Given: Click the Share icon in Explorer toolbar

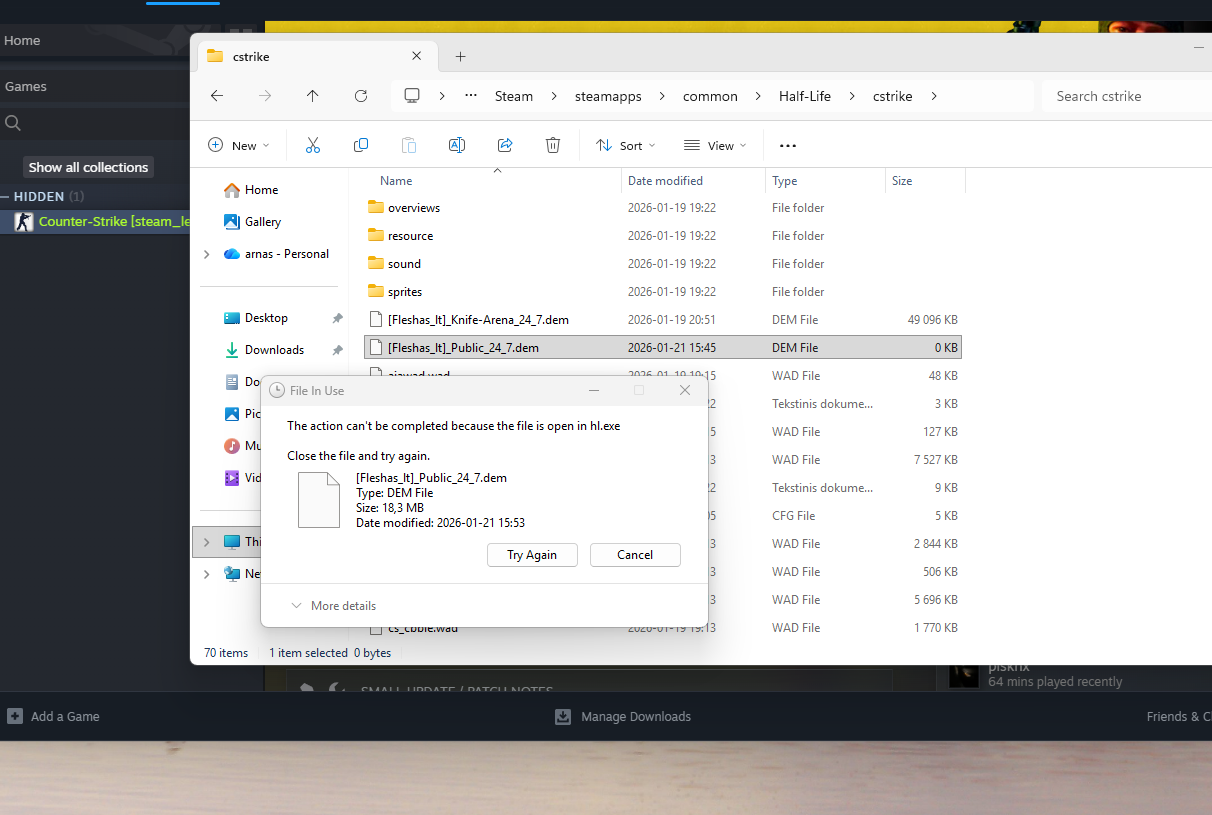Looking at the screenshot, I should (505, 145).
